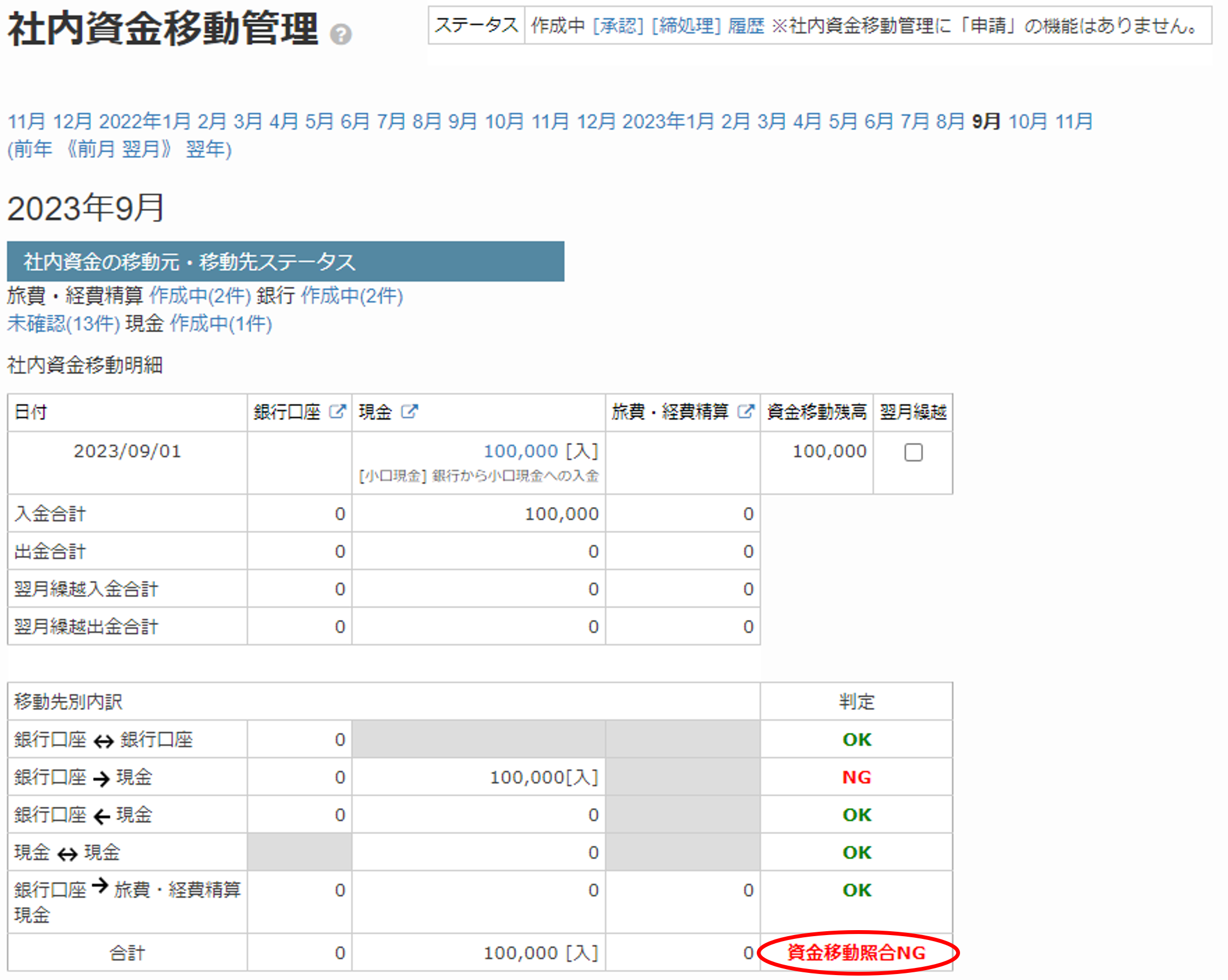Viewport: 1228px width, 980px height.
Task: Click the 銀行口座 ↔ 銀行口座 row label
Action: click(104, 739)
